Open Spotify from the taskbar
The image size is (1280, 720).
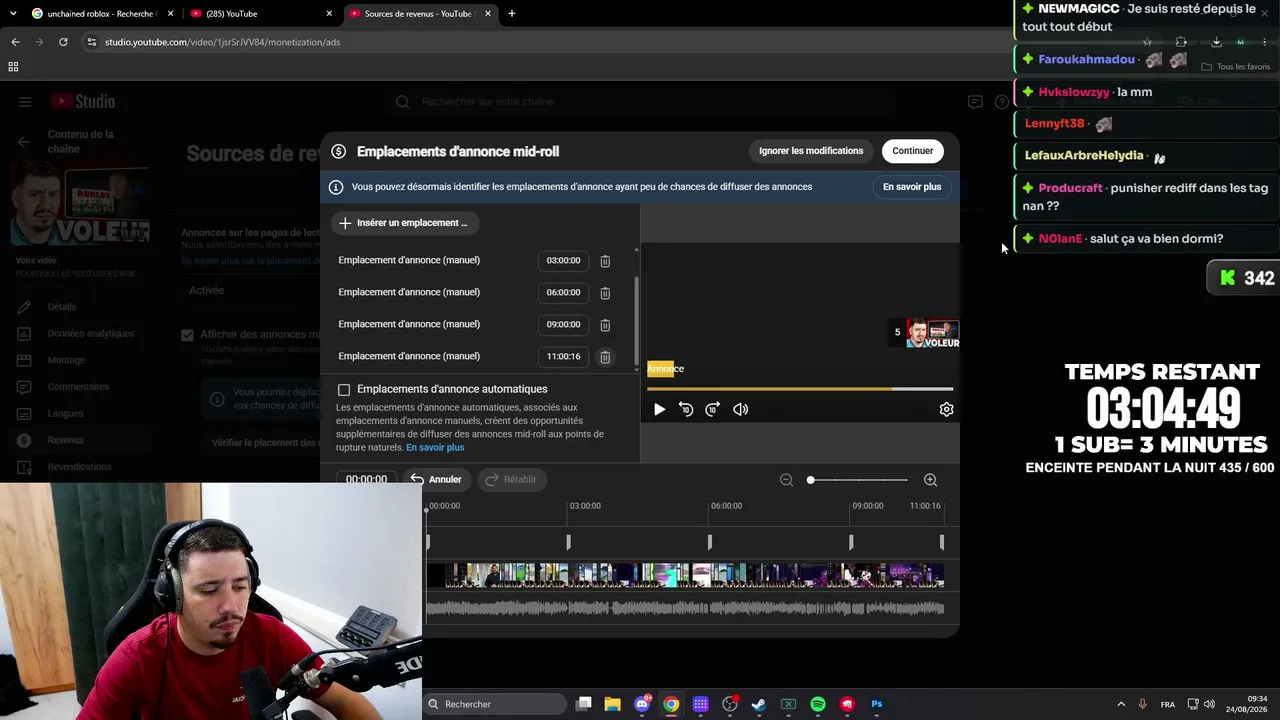coord(818,704)
